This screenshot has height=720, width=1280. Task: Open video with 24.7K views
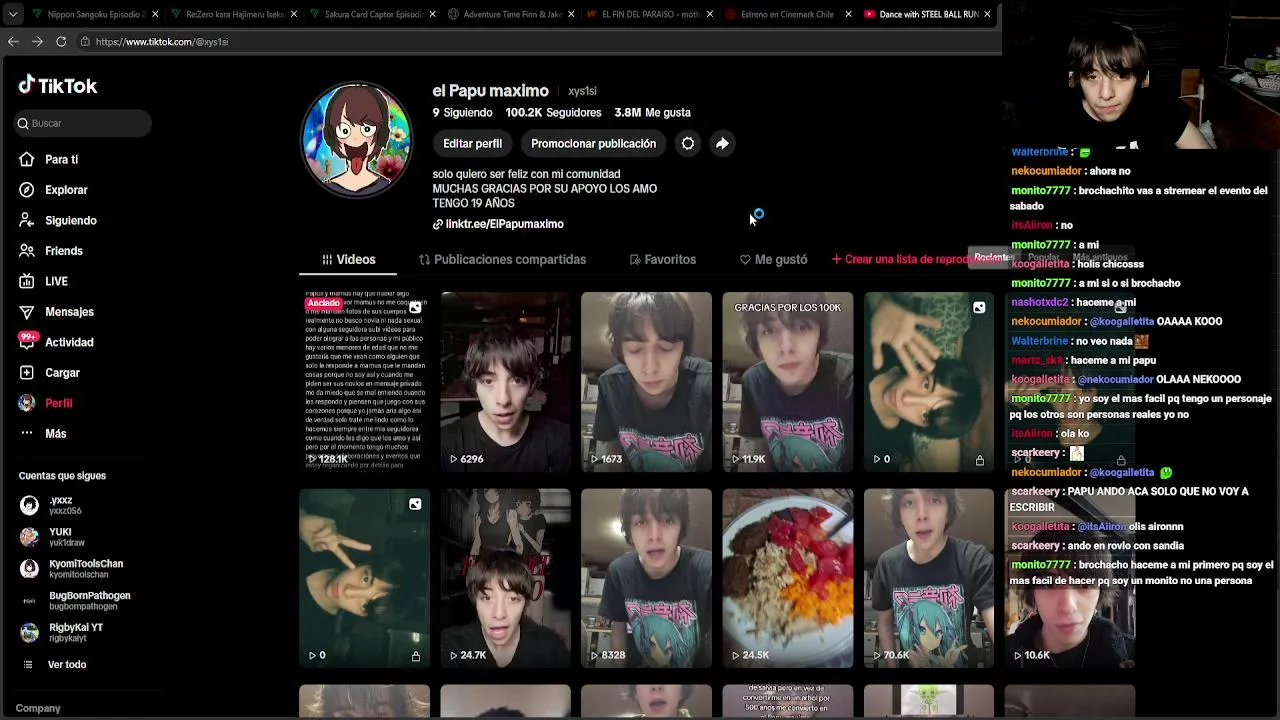pyautogui.click(x=505, y=578)
